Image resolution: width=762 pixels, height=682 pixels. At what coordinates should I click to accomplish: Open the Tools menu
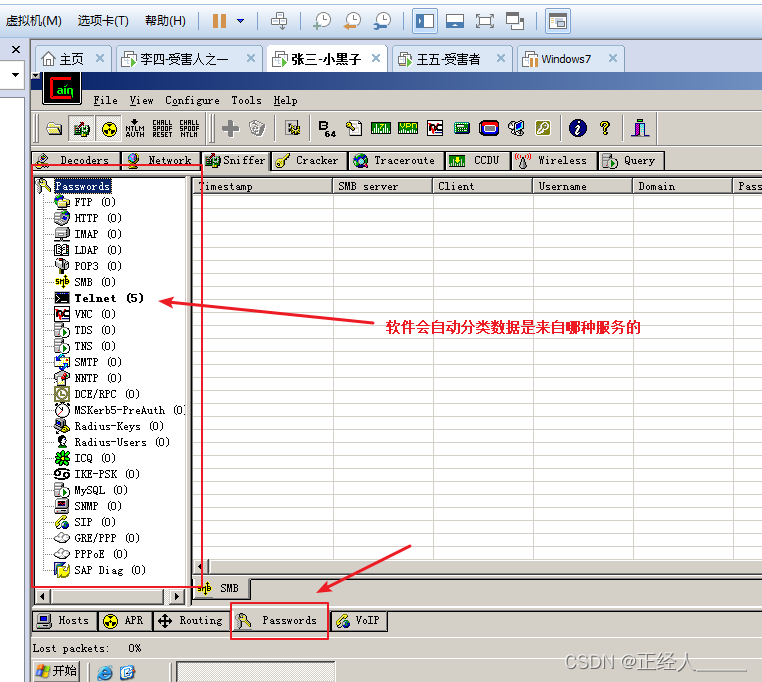[x=246, y=101]
